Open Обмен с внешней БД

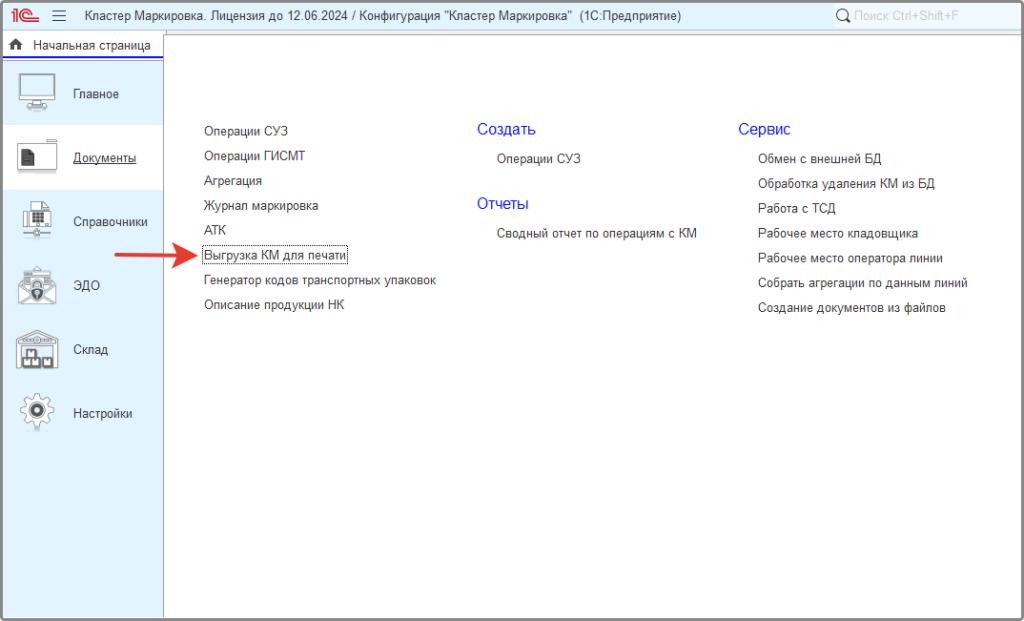[x=819, y=159]
